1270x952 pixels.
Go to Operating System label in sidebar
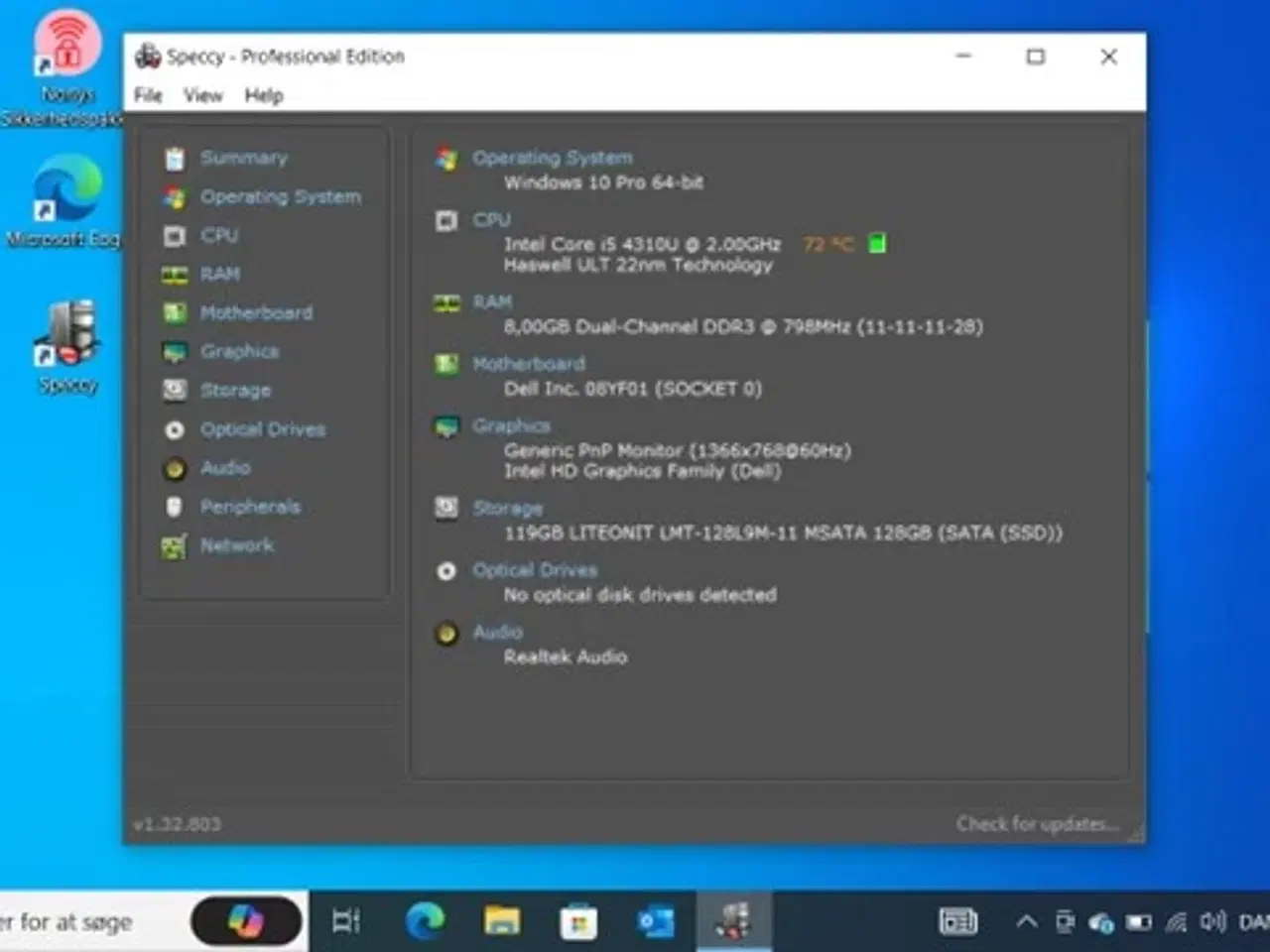tap(281, 196)
